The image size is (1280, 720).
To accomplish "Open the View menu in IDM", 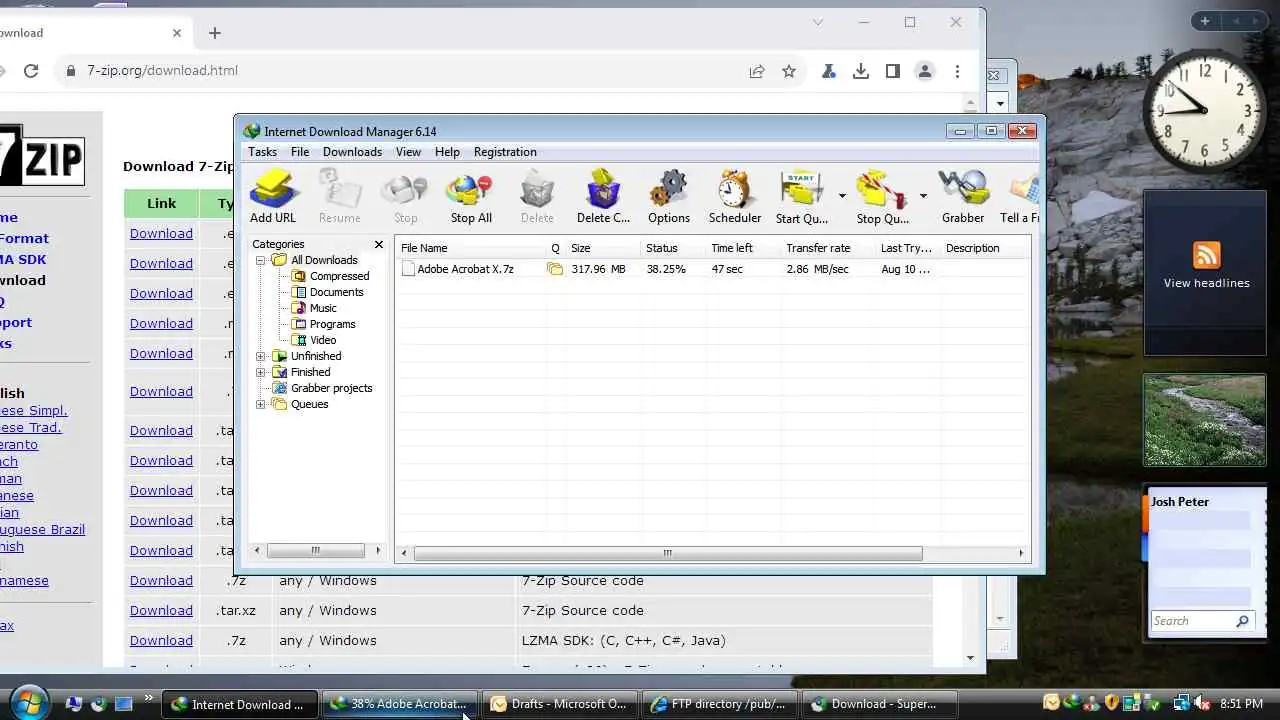I will pyautogui.click(x=408, y=152).
